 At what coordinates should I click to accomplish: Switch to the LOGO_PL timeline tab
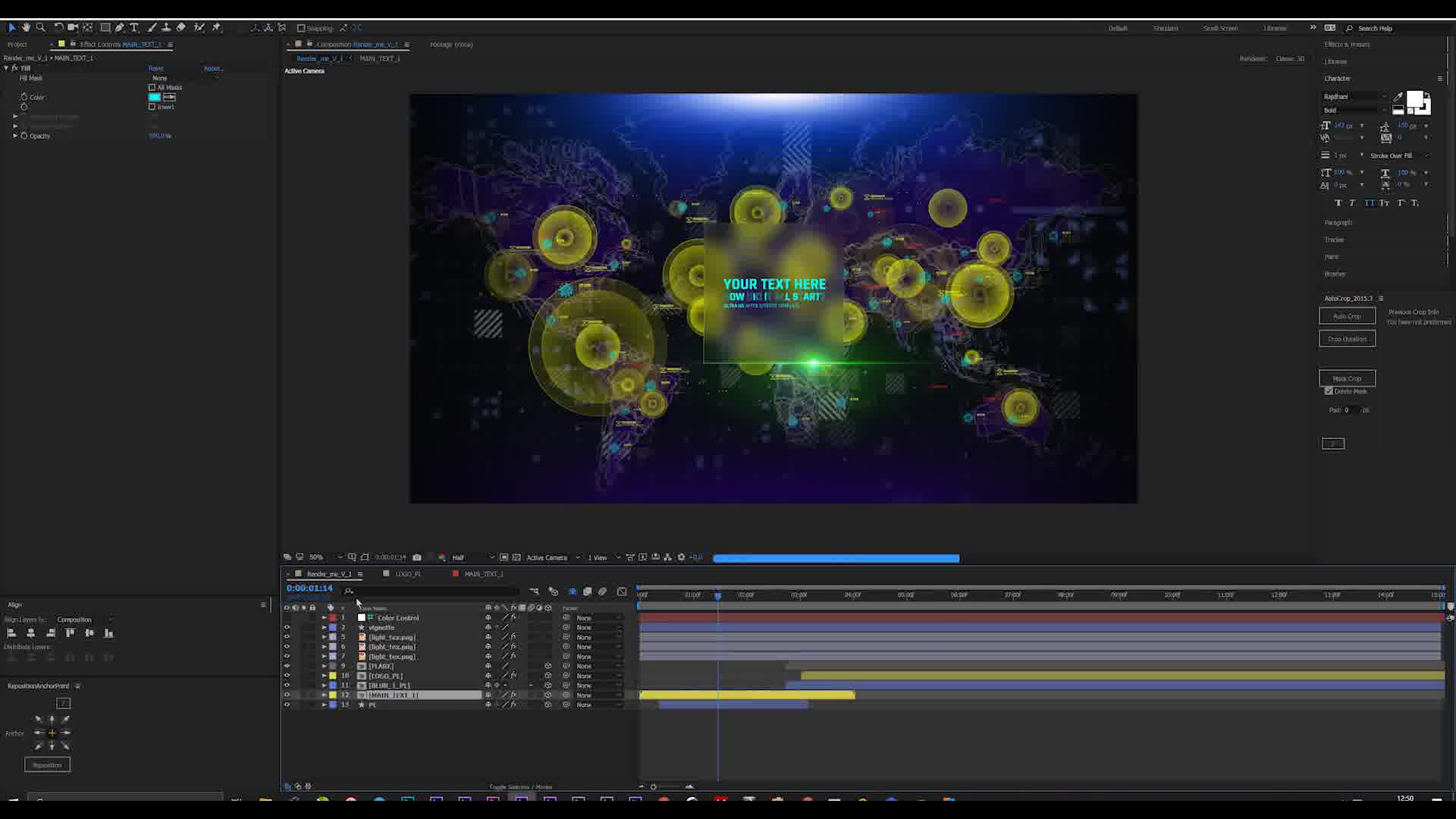coord(408,574)
